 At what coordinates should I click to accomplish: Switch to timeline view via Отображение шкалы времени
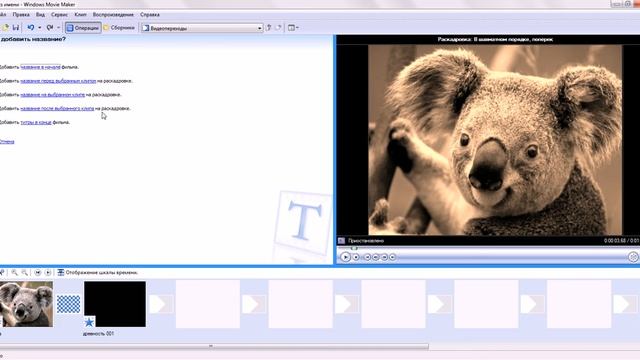tap(98, 273)
